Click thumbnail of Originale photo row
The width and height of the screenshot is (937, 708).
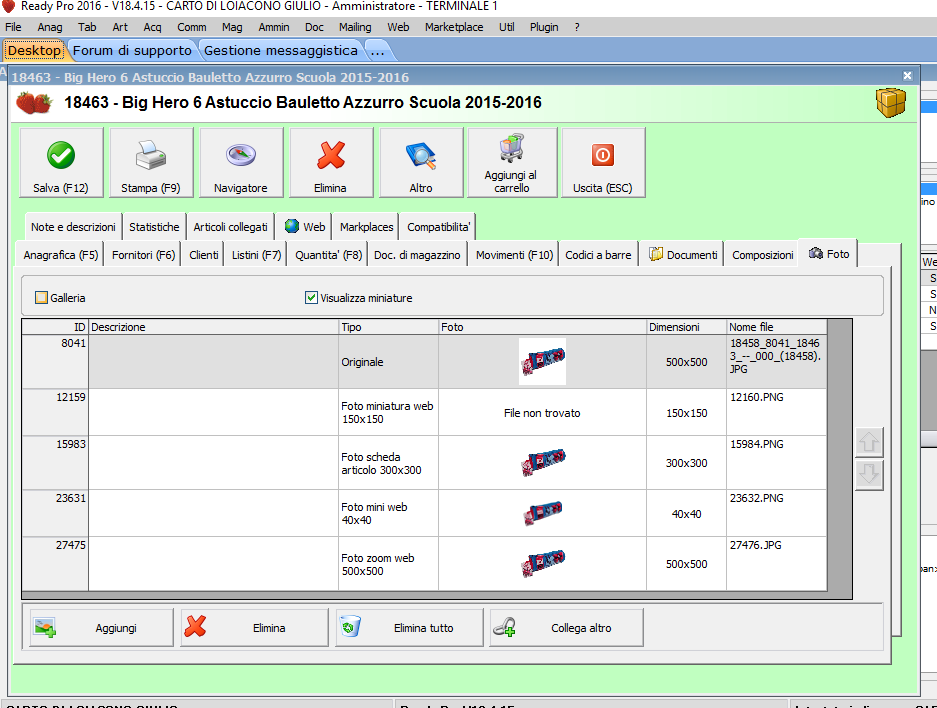(x=543, y=361)
